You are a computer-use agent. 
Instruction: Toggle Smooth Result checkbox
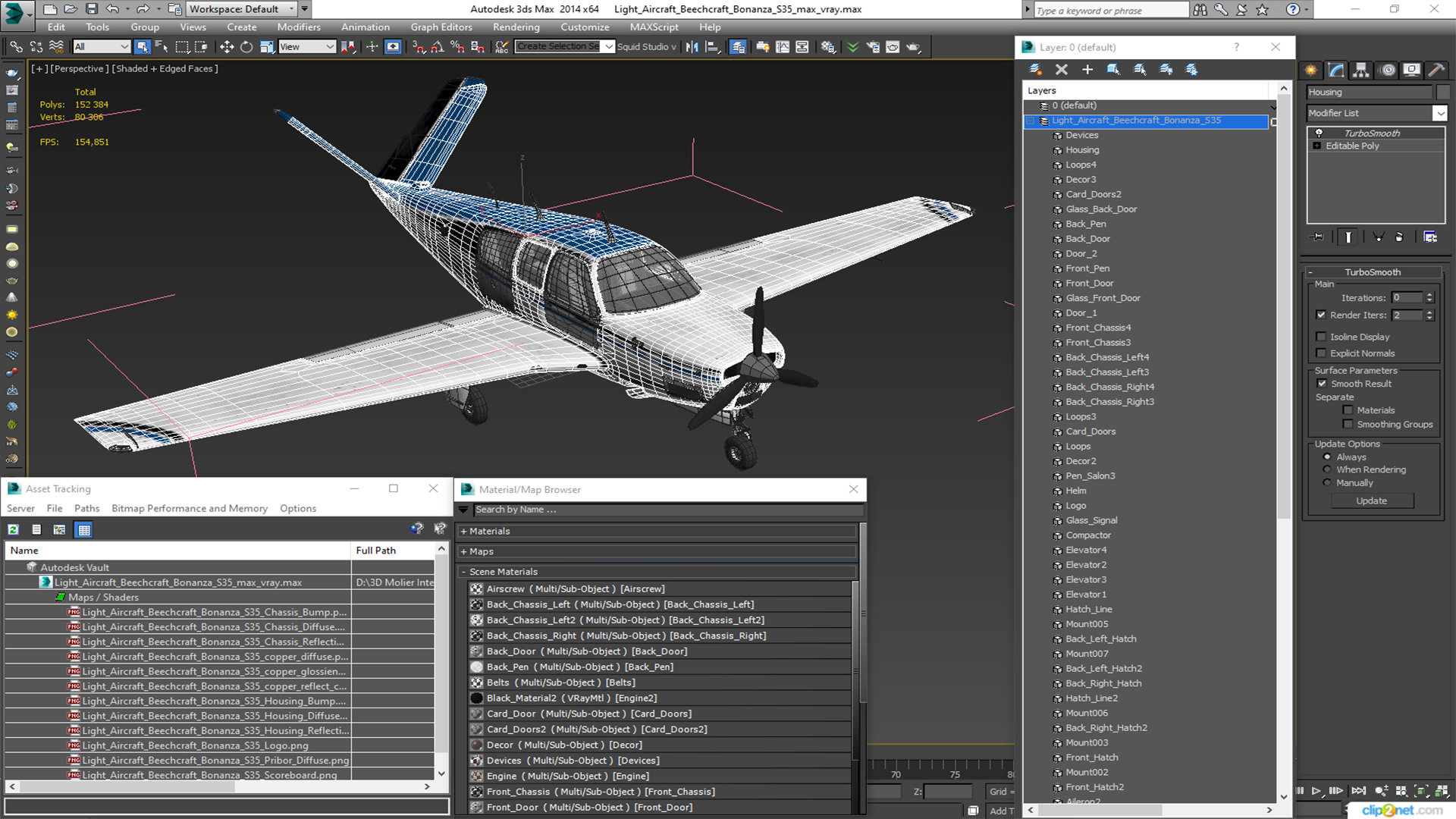(1322, 384)
